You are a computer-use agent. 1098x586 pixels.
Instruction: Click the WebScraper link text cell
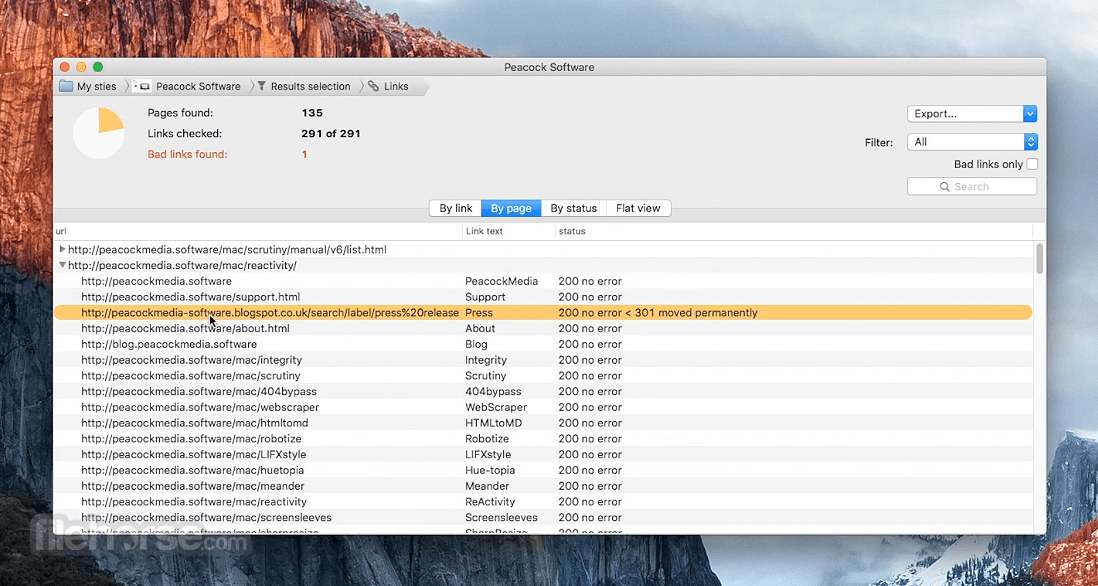tap(496, 407)
